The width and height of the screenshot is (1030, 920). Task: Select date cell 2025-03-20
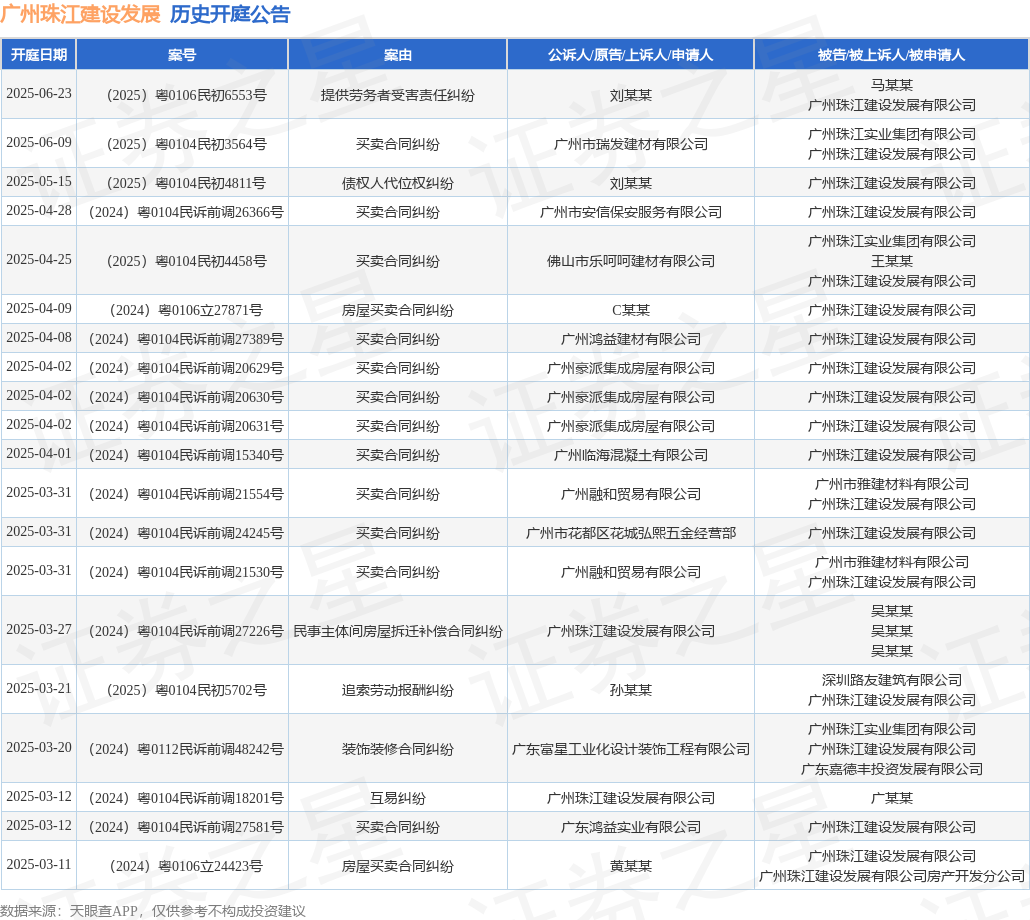(39, 747)
